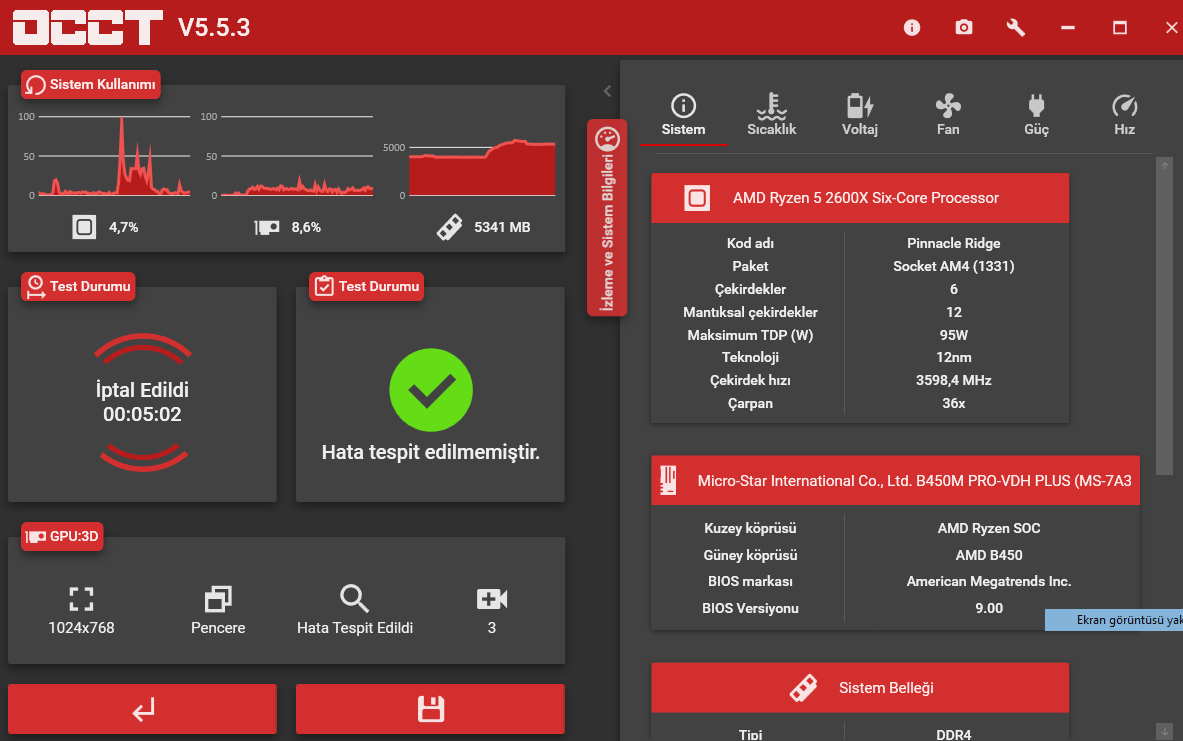The image size is (1183, 741).
Task: Click the memory usage graph
Action: pos(482,168)
